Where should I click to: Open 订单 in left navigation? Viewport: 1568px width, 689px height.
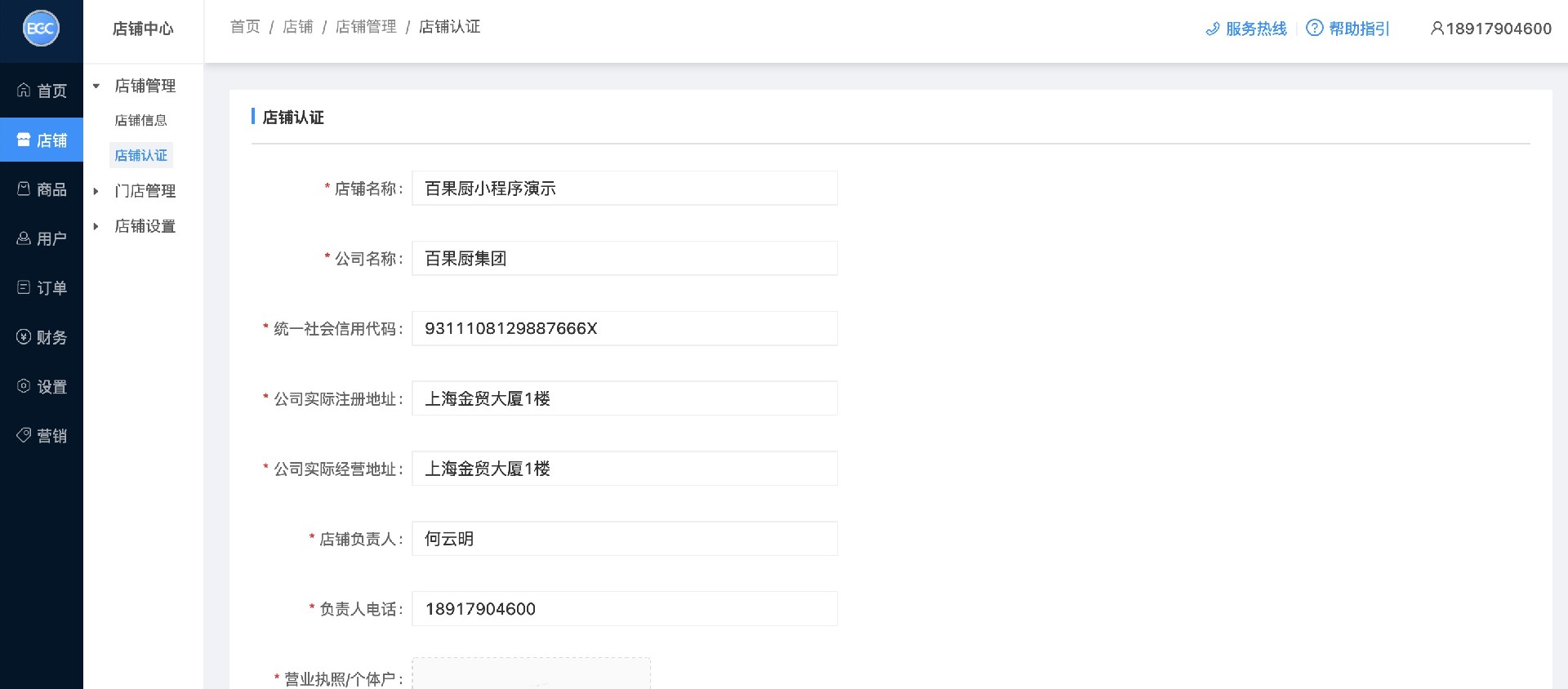pos(42,287)
